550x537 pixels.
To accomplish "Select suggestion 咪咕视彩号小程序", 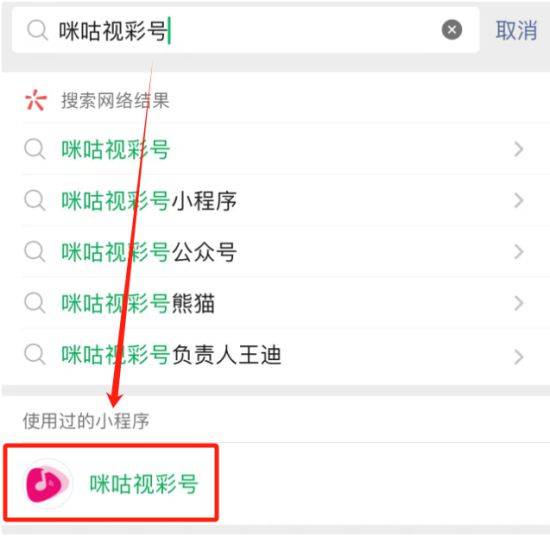I will pyautogui.click(x=275, y=200).
